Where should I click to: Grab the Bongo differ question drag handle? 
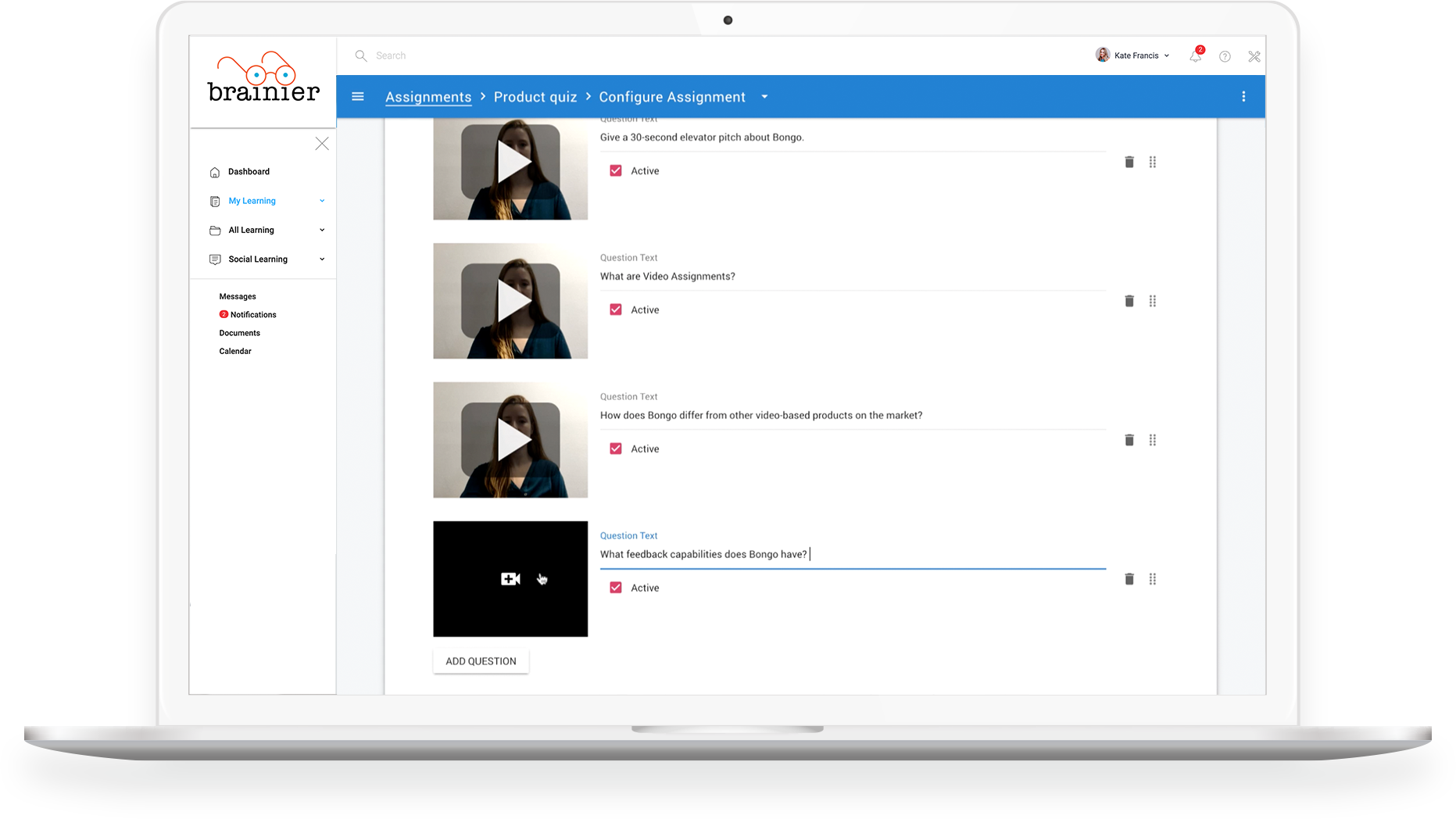[x=1153, y=440]
